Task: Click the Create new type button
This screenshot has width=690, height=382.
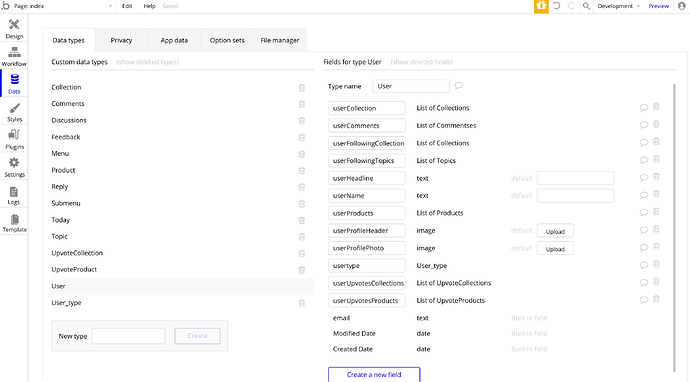Action: click(198, 336)
